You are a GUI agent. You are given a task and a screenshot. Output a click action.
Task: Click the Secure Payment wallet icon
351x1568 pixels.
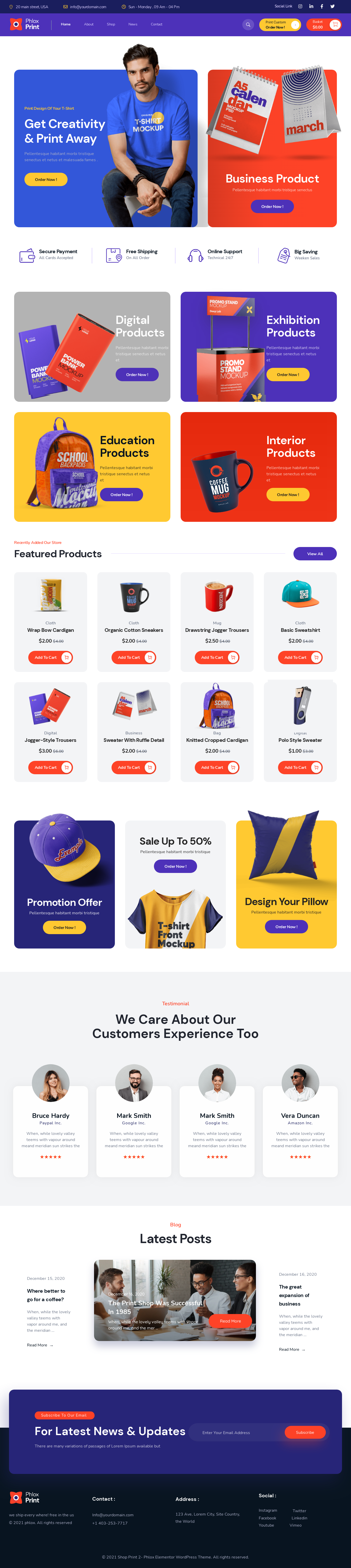[27, 255]
